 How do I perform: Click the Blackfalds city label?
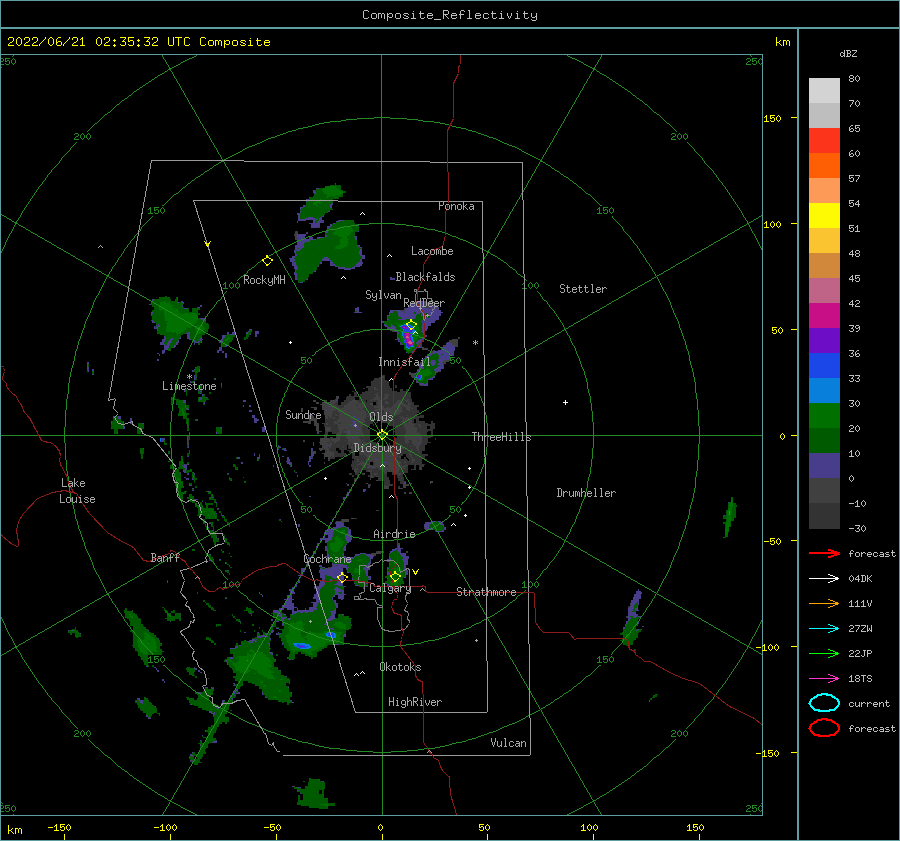(x=425, y=277)
